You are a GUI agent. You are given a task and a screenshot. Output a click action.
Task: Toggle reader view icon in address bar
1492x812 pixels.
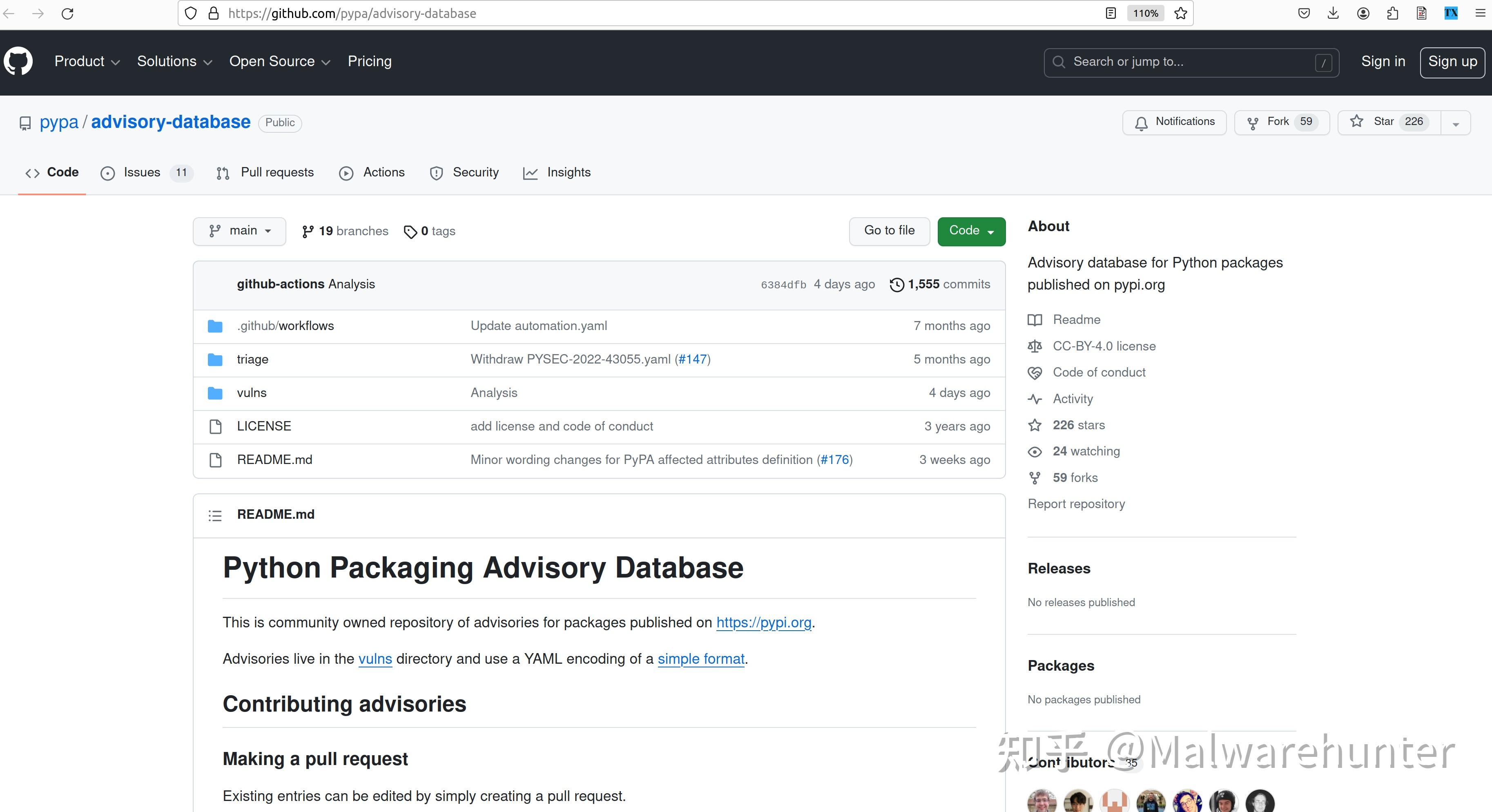click(1110, 13)
